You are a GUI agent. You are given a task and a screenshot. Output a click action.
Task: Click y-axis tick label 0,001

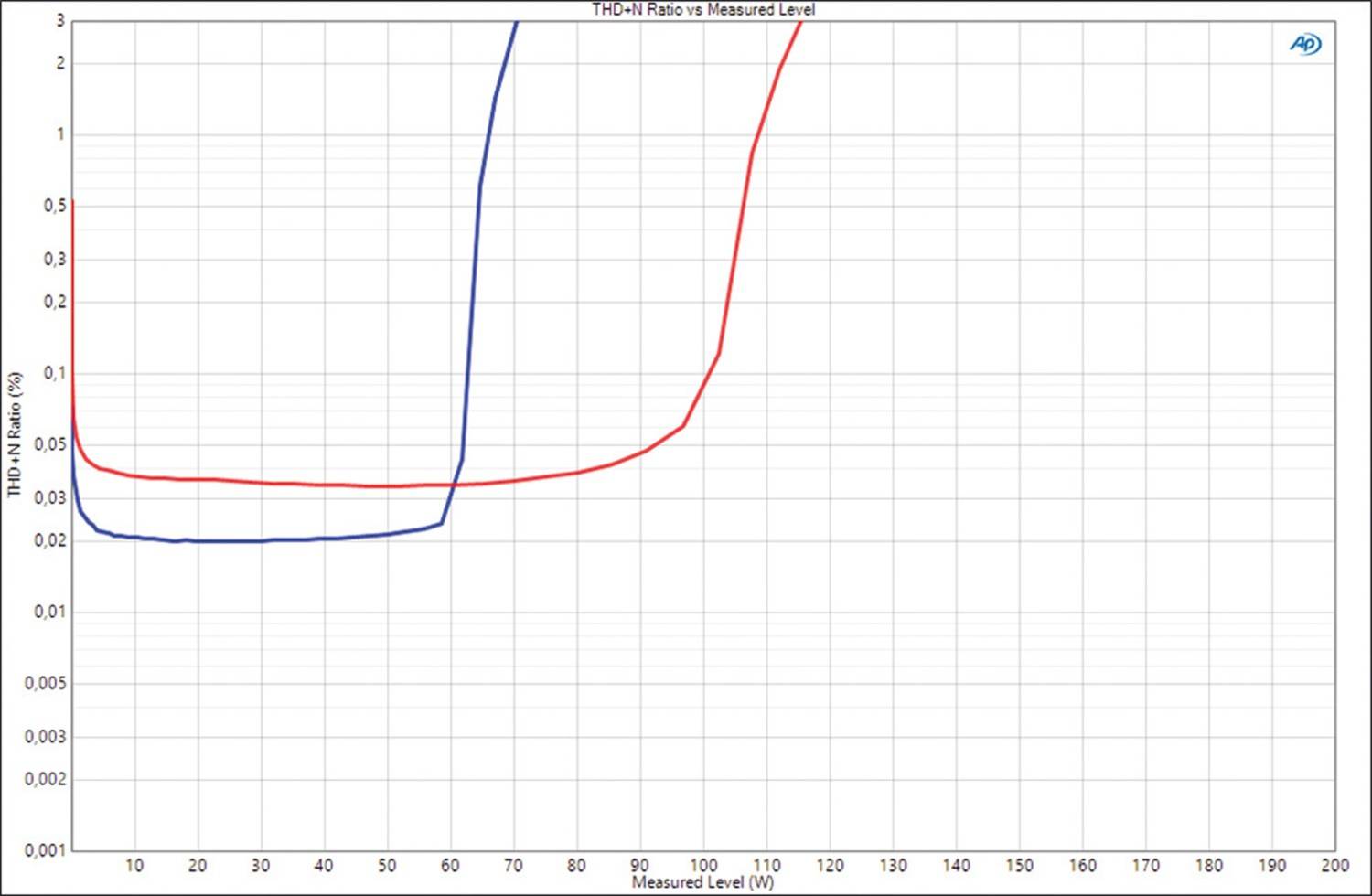[46, 850]
